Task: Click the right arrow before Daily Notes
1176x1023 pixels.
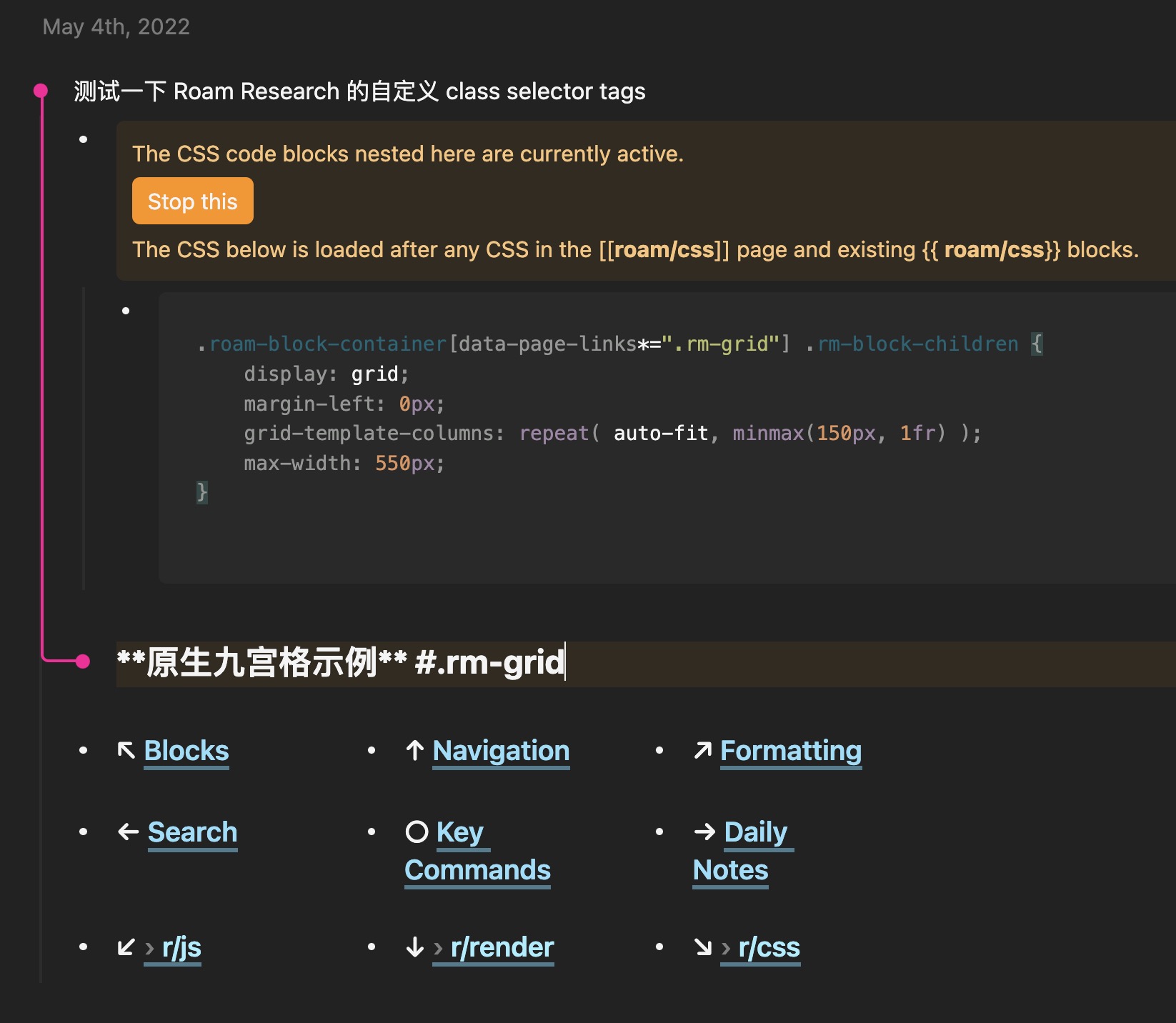Action: click(704, 832)
